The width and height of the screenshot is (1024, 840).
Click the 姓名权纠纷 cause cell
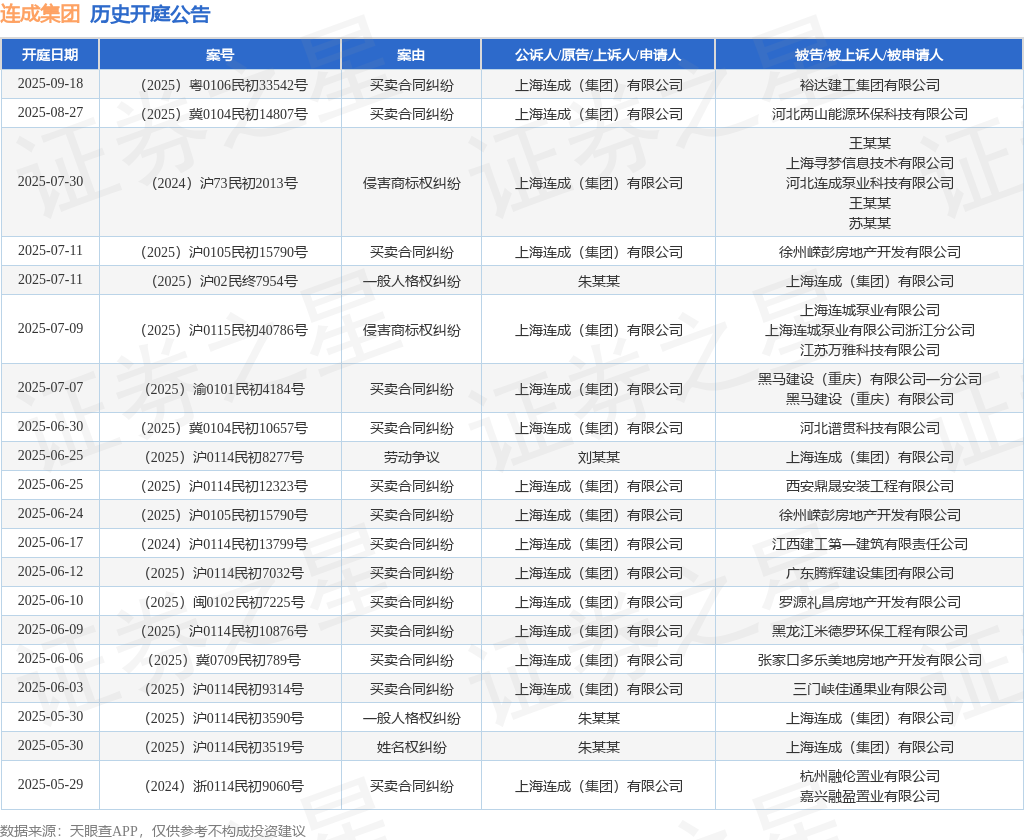pyautogui.click(x=411, y=747)
